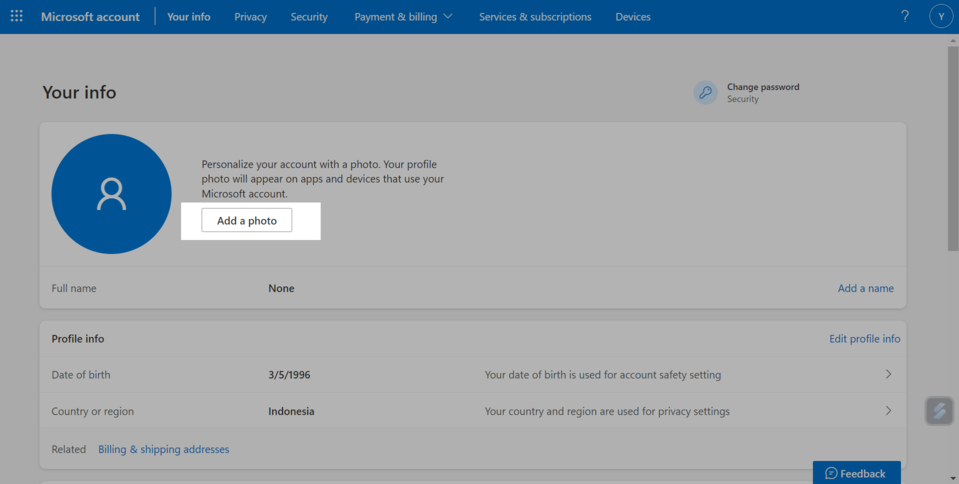959x484 pixels.
Task: Click the Date of birth label
Action: pos(81,374)
